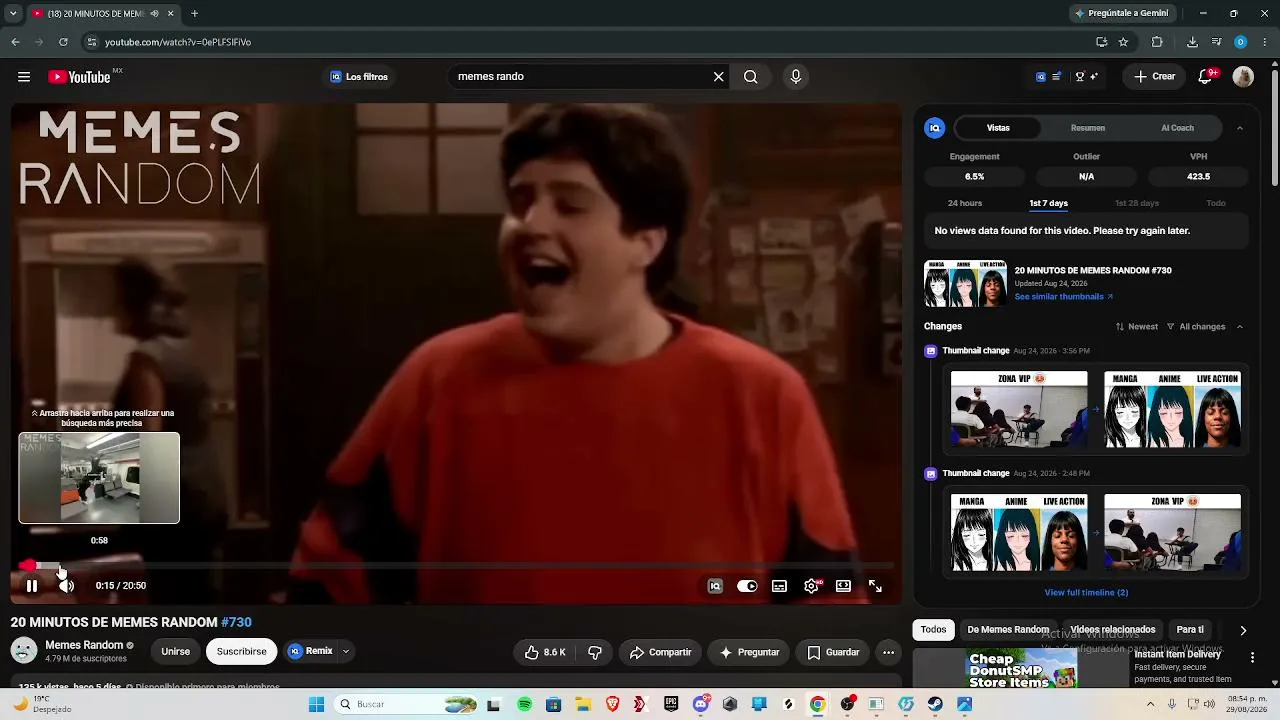This screenshot has height=720, width=1280.
Task: Open the Memes Random channel avatar
Action: [x=24, y=651]
